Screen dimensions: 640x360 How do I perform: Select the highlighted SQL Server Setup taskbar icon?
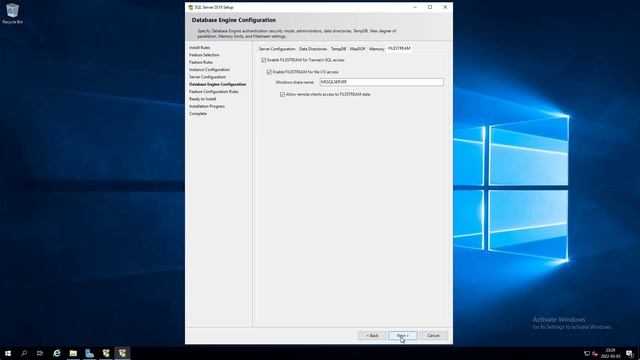click(x=122, y=353)
